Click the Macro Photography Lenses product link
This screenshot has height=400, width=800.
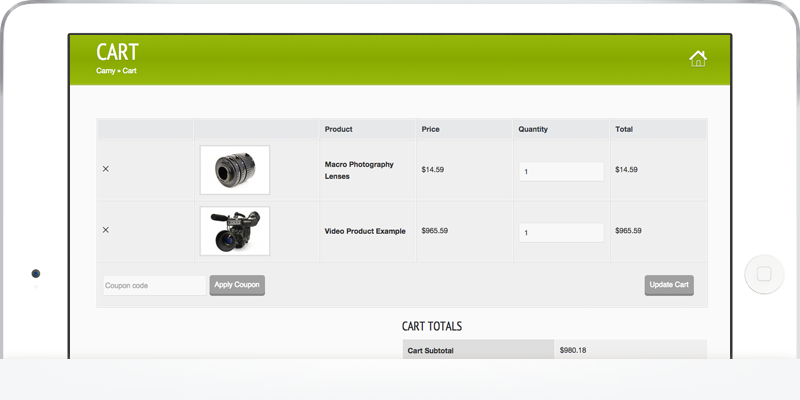coord(359,170)
